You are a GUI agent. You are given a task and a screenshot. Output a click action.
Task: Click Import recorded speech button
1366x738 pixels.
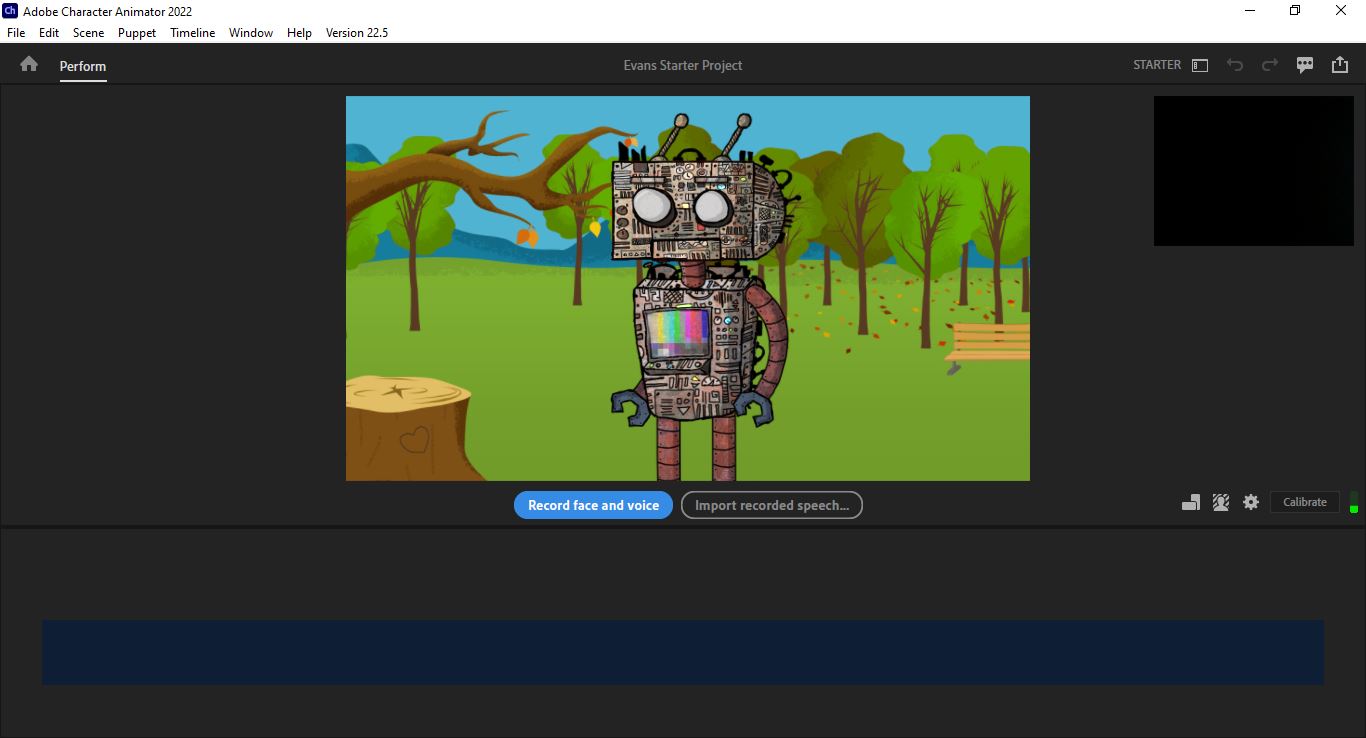pos(772,505)
